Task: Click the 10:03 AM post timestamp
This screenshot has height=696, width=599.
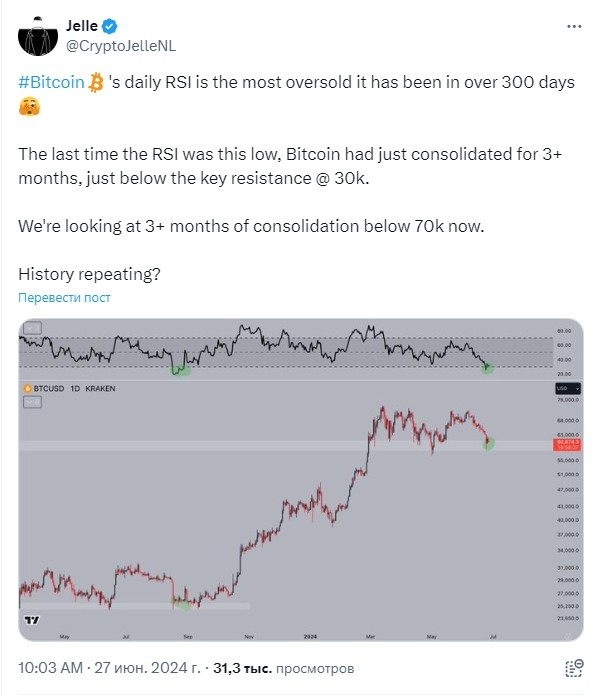Action: pos(50,668)
